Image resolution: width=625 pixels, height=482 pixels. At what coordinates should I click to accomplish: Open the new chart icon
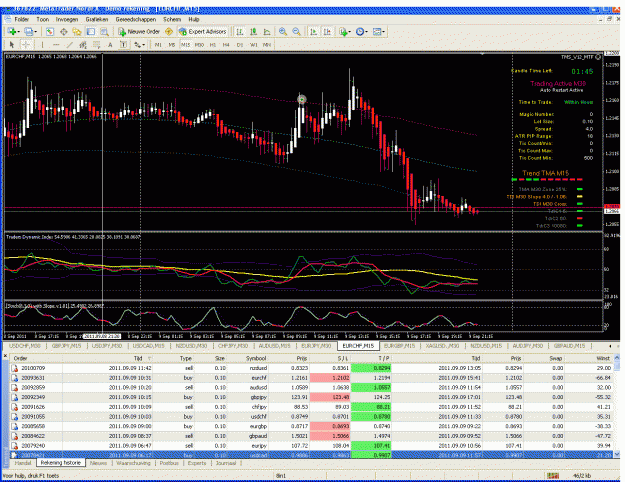[x=12, y=31]
